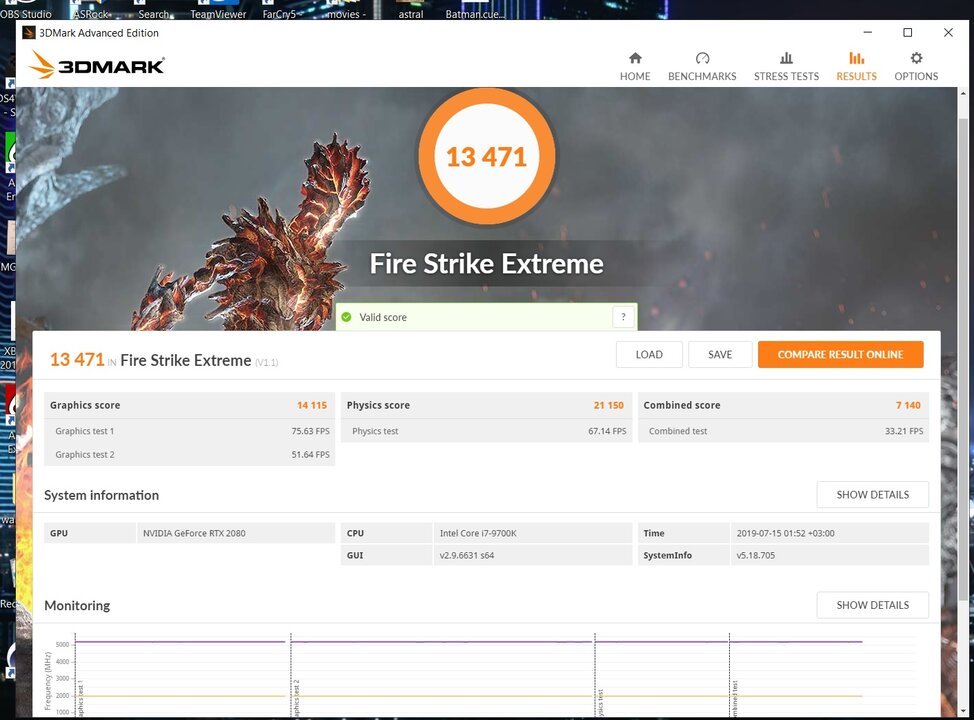Click the 3DMark logo in header
Image resolution: width=974 pixels, height=720 pixels.
[96, 65]
